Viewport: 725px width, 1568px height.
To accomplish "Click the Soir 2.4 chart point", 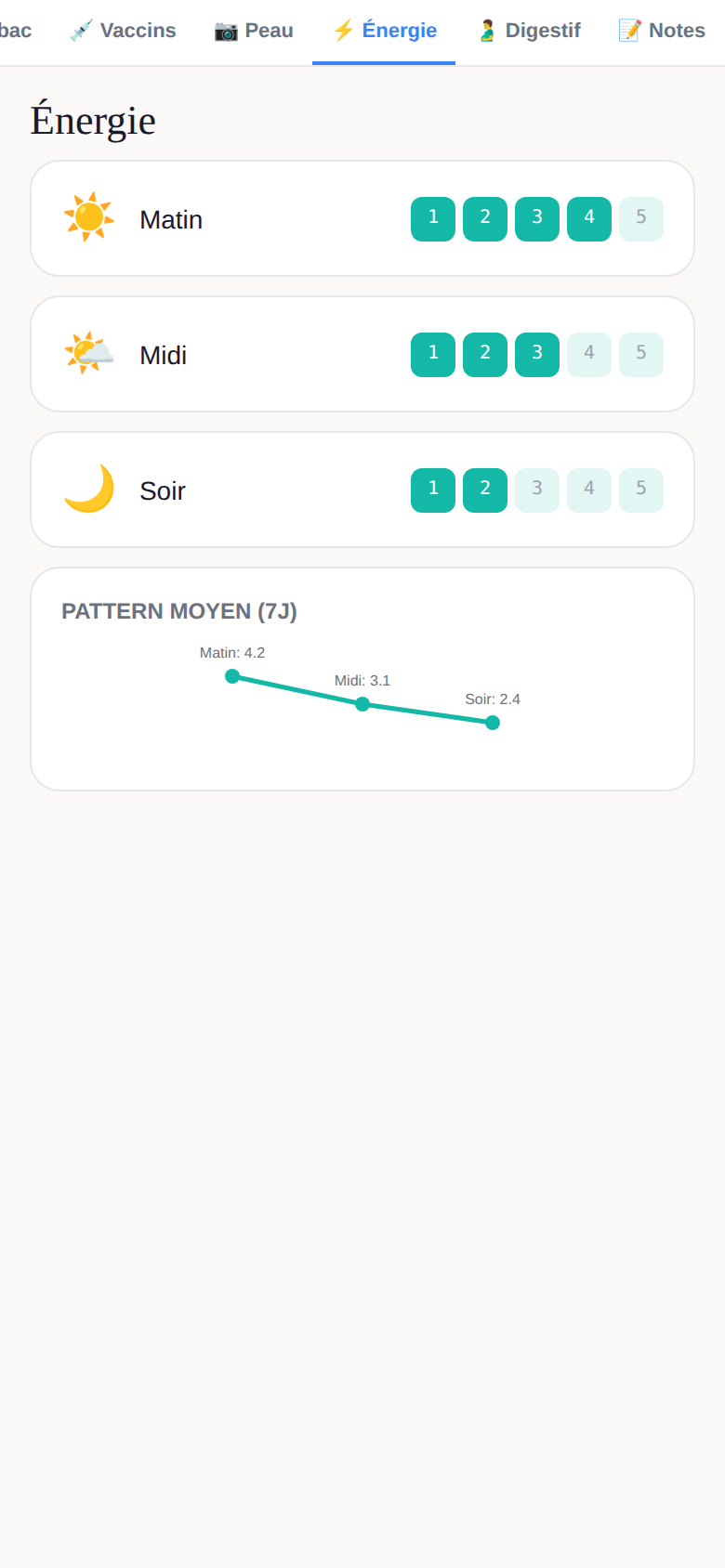I will click(x=493, y=723).
